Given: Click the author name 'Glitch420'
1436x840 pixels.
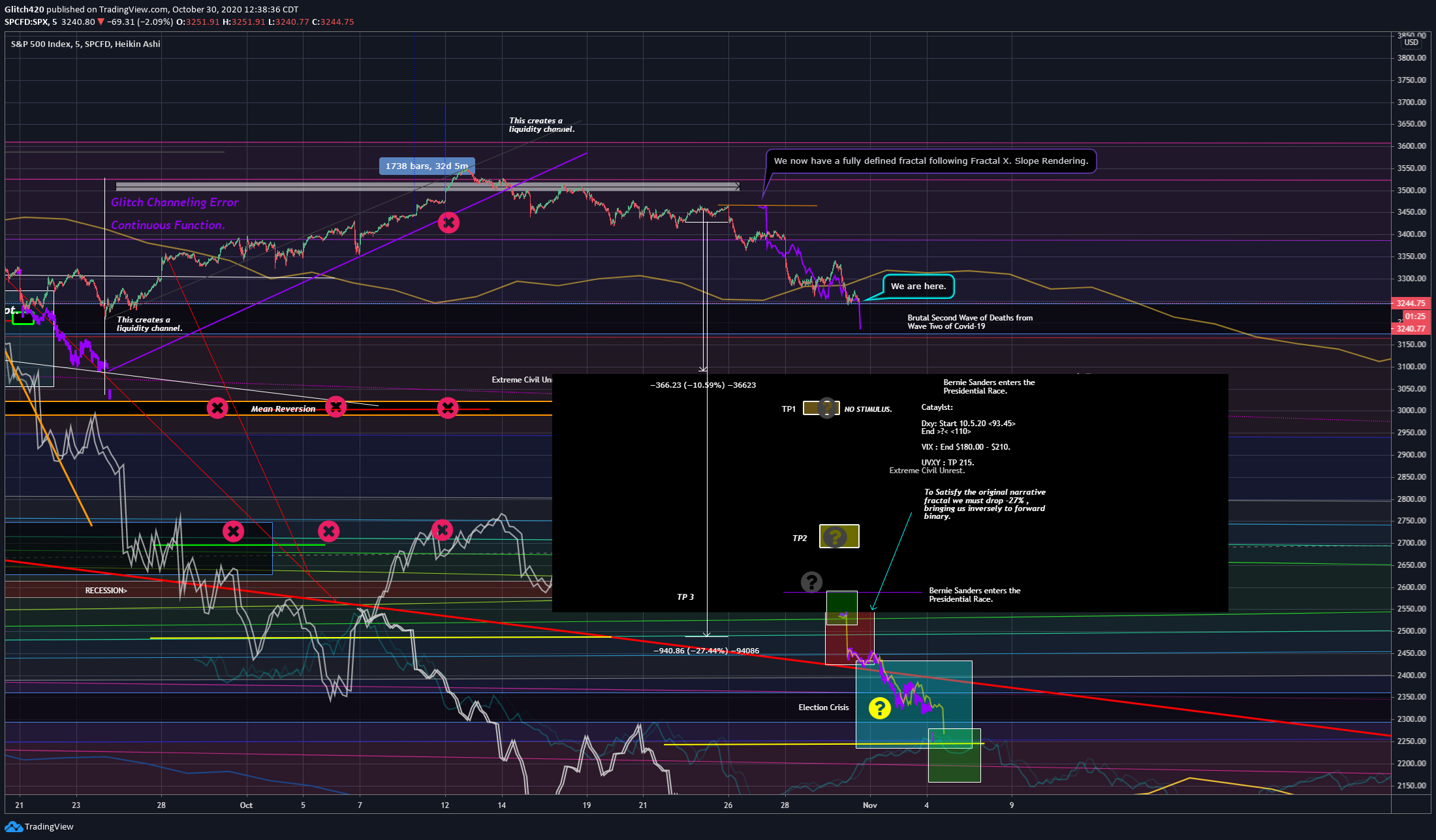Looking at the screenshot, I should click(x=24, y=9).
